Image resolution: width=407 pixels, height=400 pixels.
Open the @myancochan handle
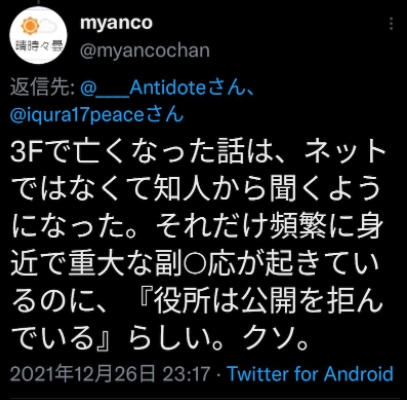pos(145,51)
